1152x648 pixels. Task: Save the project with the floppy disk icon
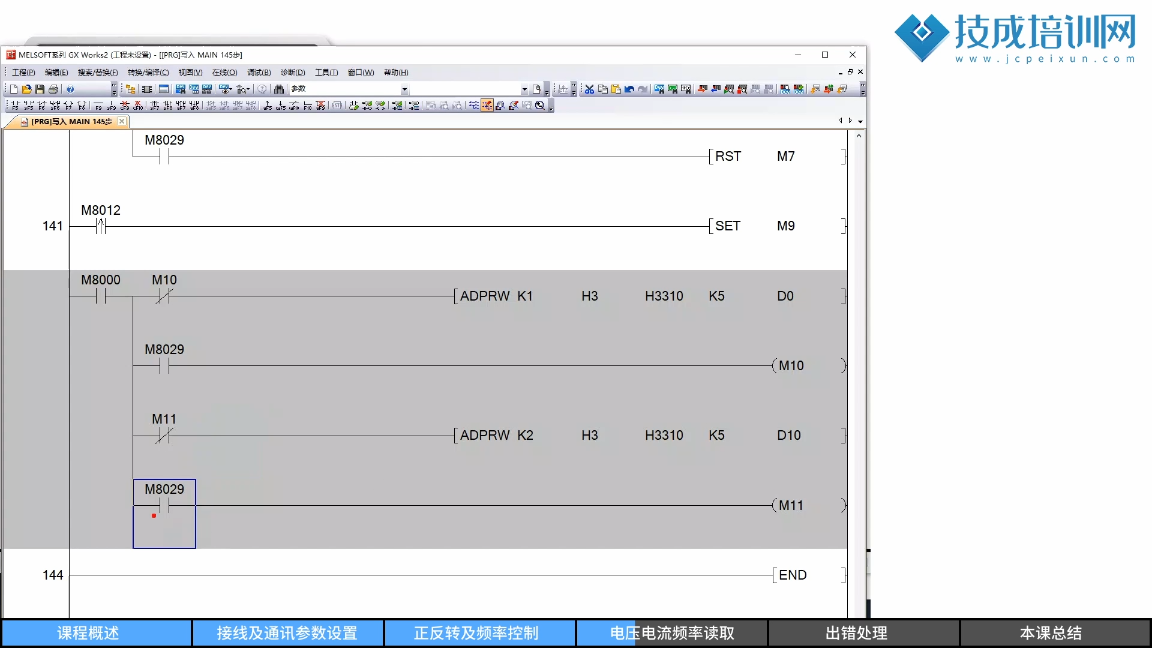tap(40, 89)
